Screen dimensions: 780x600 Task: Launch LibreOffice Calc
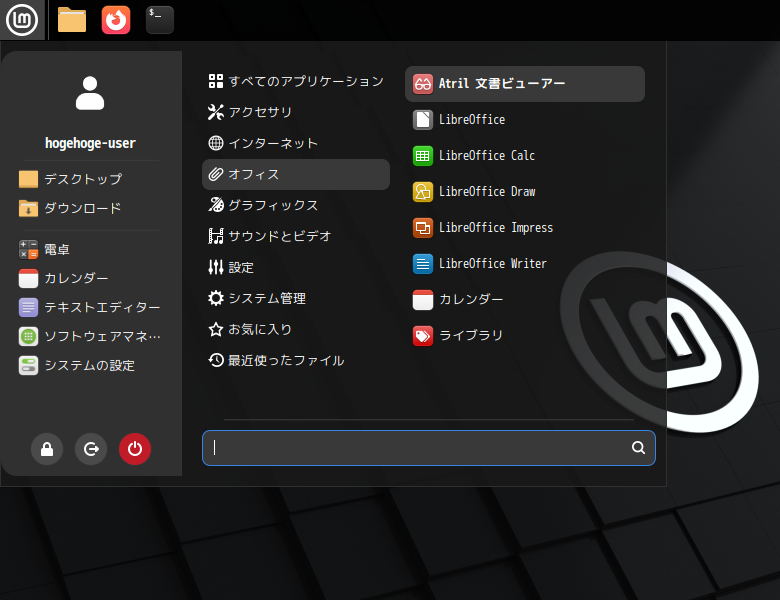(x=525, y=156)
